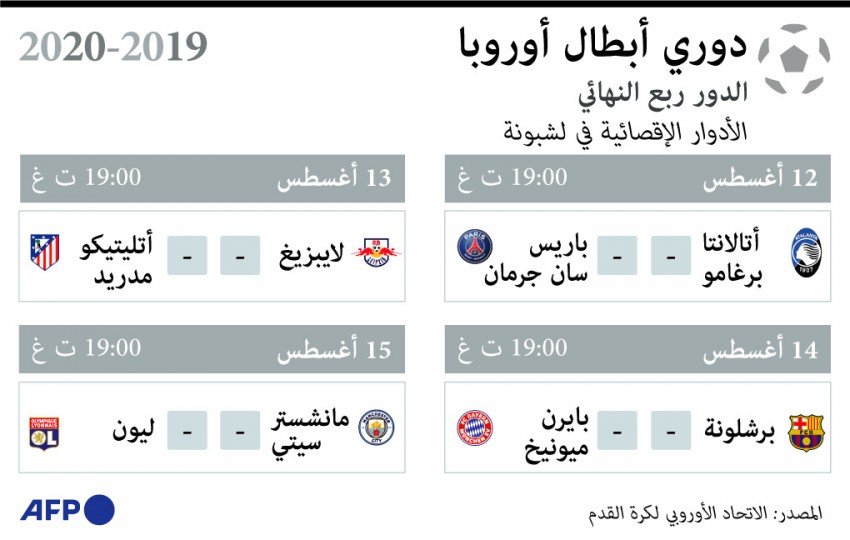Click the Atletico Madrid crest
Image resolution: width=850 pixels, height=540 pixels.
(46, 253)
